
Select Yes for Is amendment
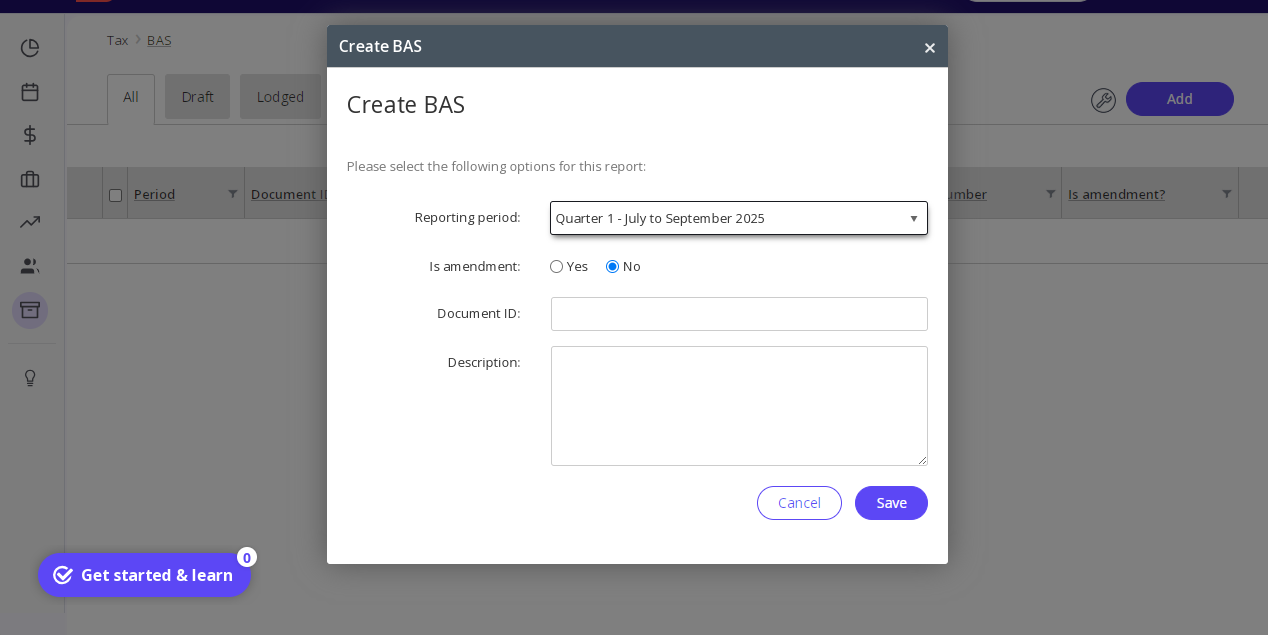tap(556, 266)
